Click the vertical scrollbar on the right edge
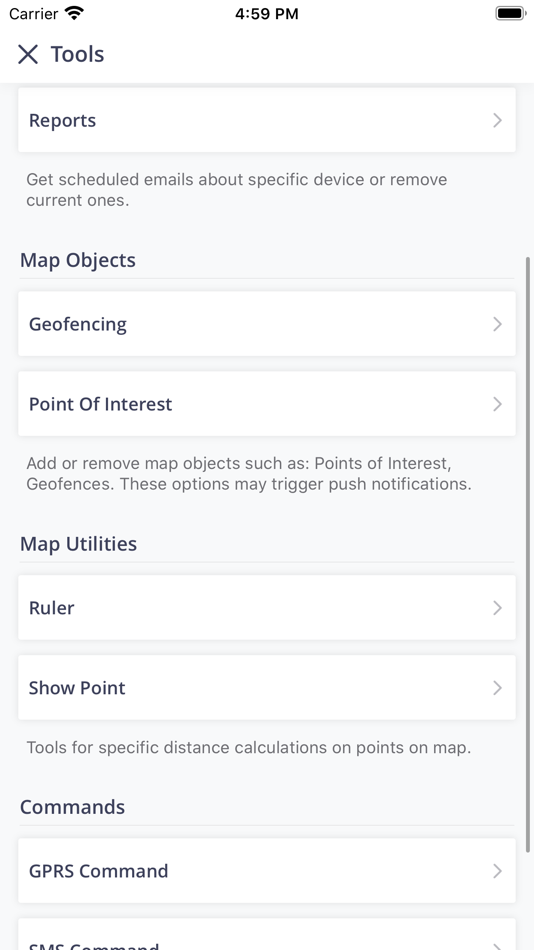534x950 pixels. click(x=528, y=554)
